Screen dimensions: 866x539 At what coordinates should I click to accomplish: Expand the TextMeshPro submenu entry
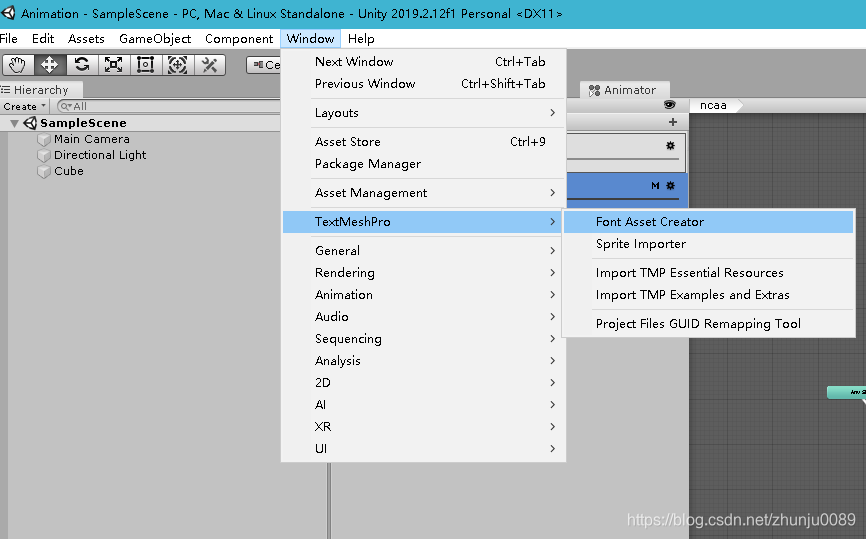pyautogui.click(x=424, y=221)
